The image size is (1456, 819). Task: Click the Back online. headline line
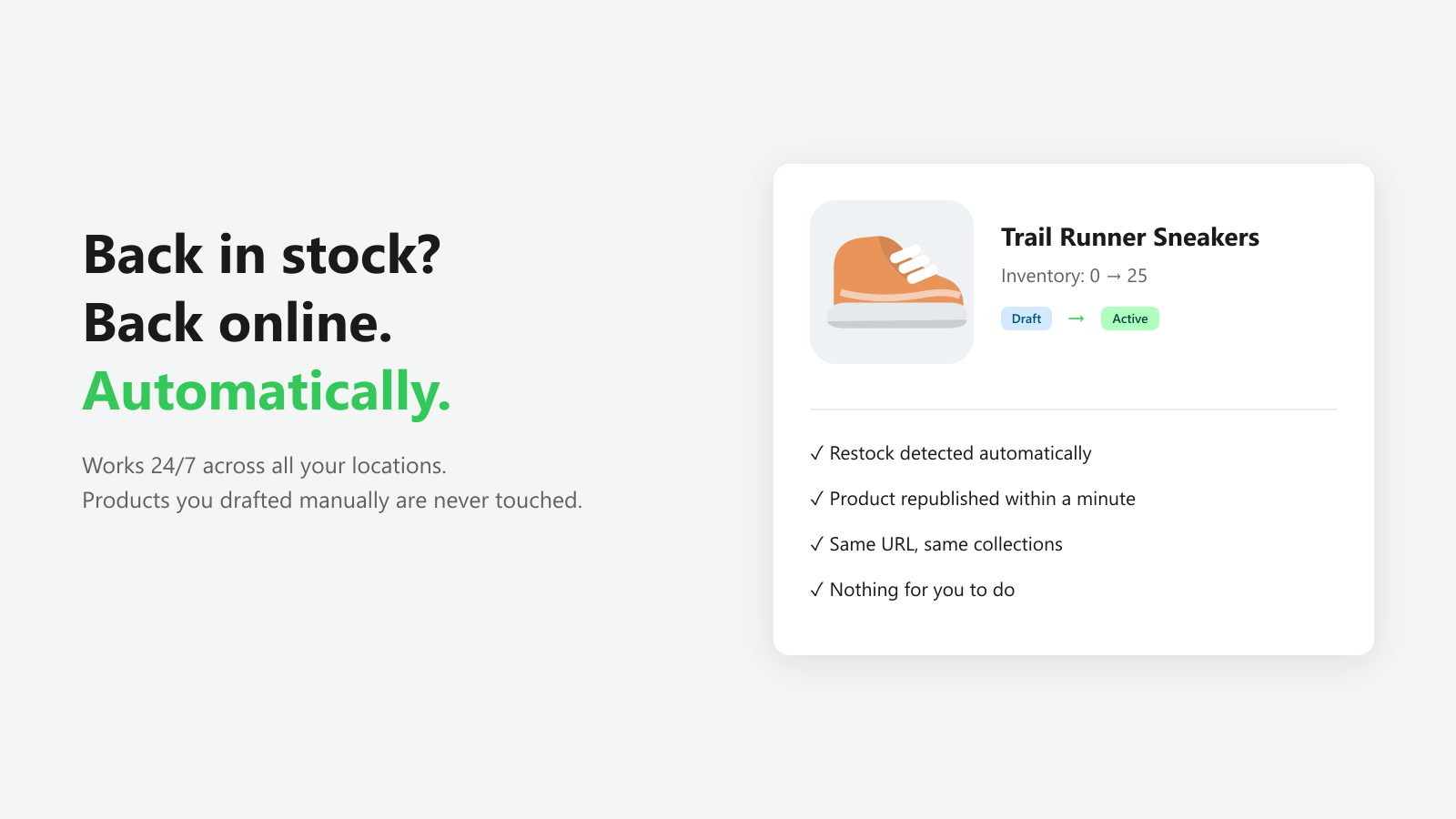point(238,323)
